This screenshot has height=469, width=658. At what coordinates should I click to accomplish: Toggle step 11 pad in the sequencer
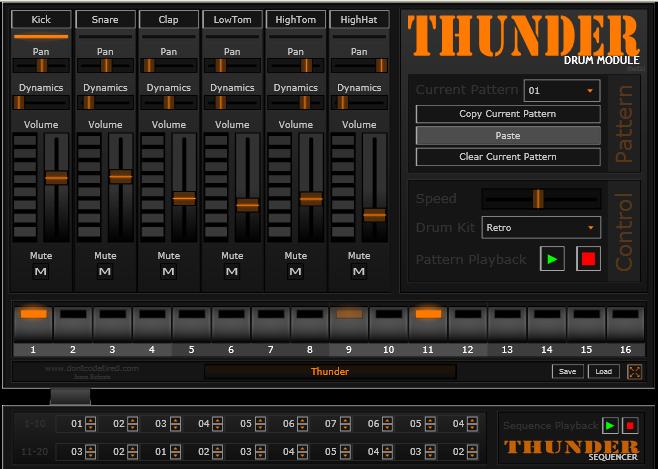coord(428,321)
